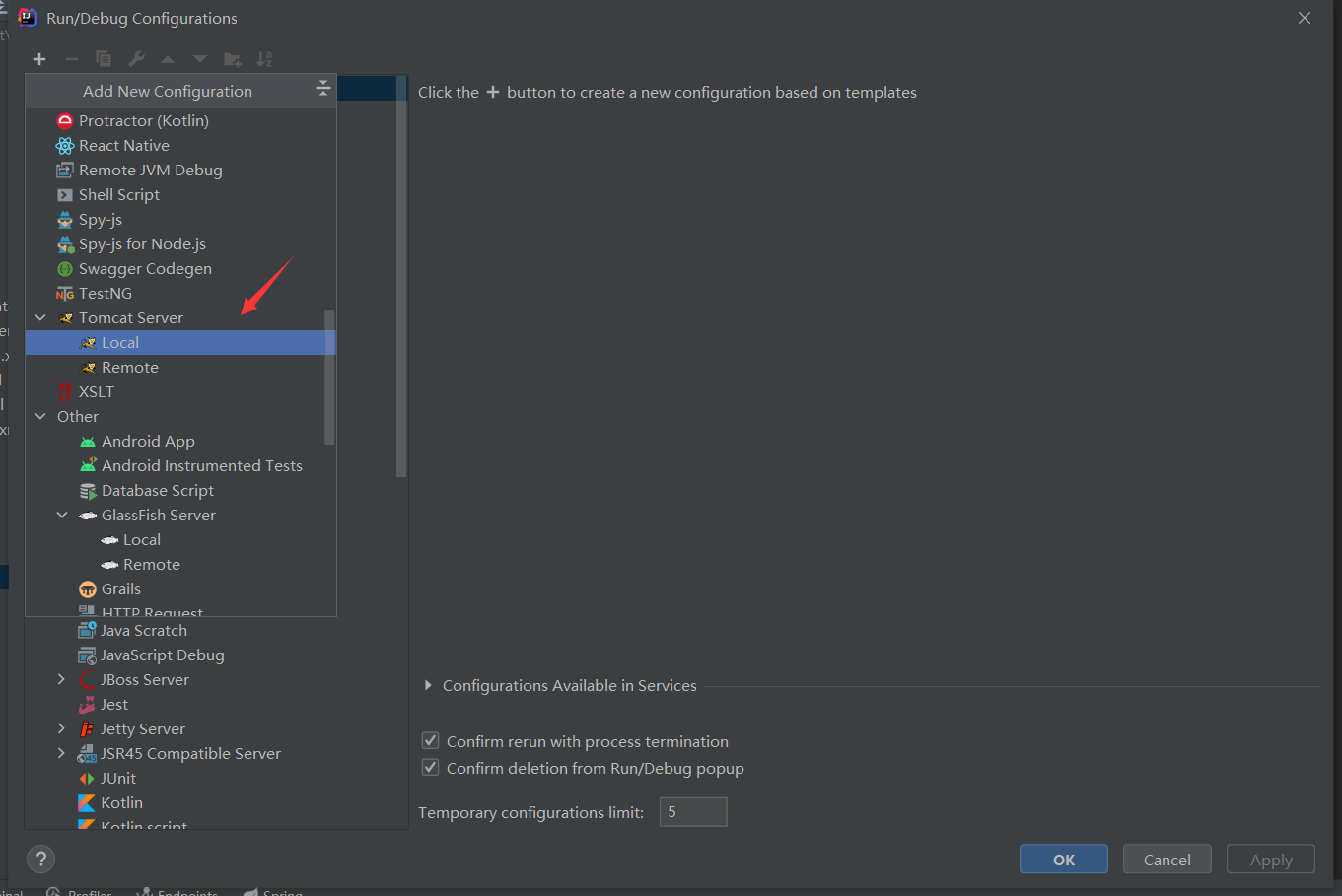Image resolution: width=1342 pixels, height=896 pixels.
Task: Expand the JBoss Server node
Action: (x=61, y=679)
